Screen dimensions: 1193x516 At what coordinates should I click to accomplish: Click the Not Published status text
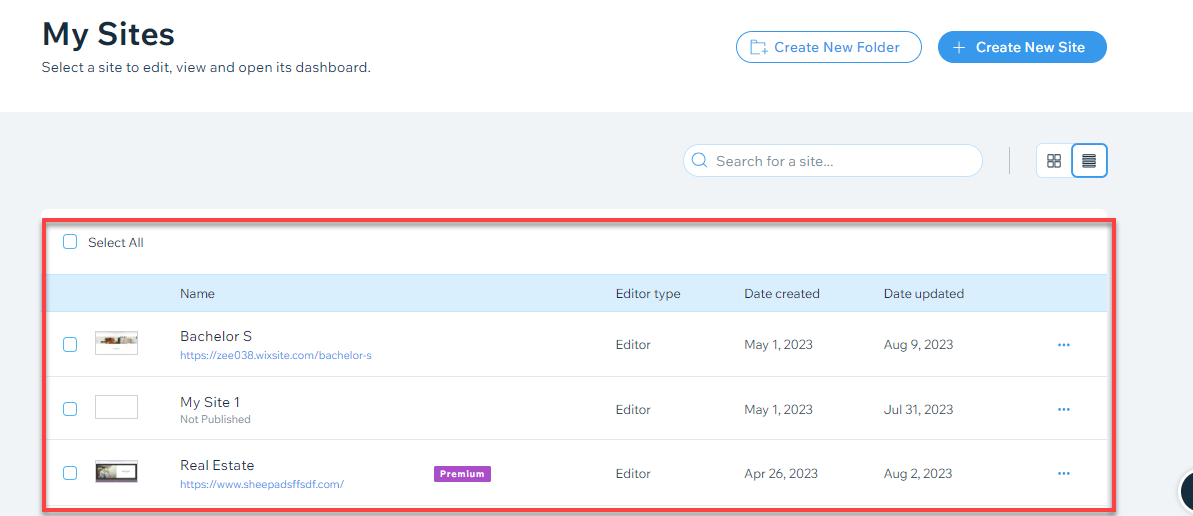[x=215, y=419]
